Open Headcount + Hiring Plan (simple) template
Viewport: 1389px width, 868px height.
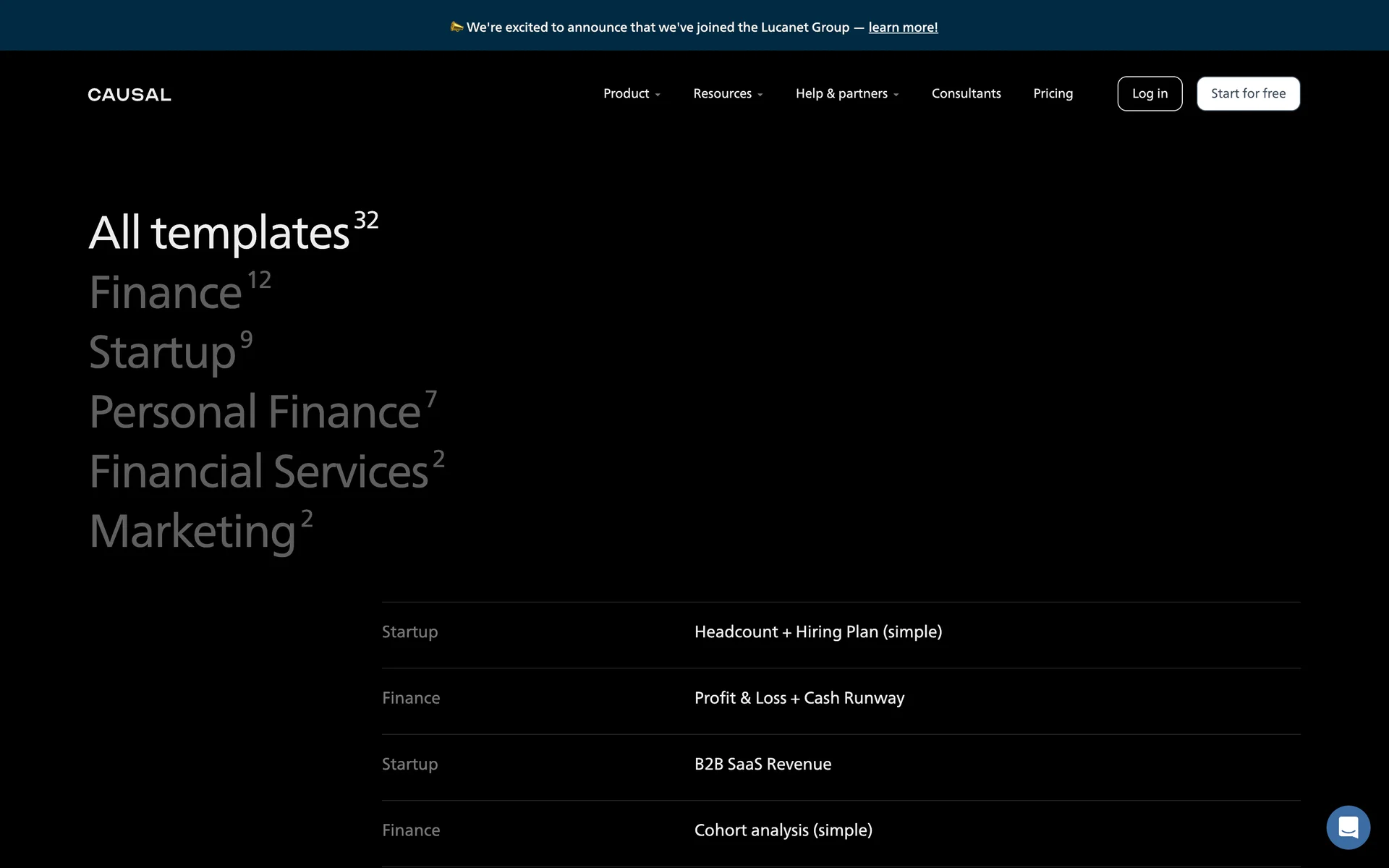817,632
